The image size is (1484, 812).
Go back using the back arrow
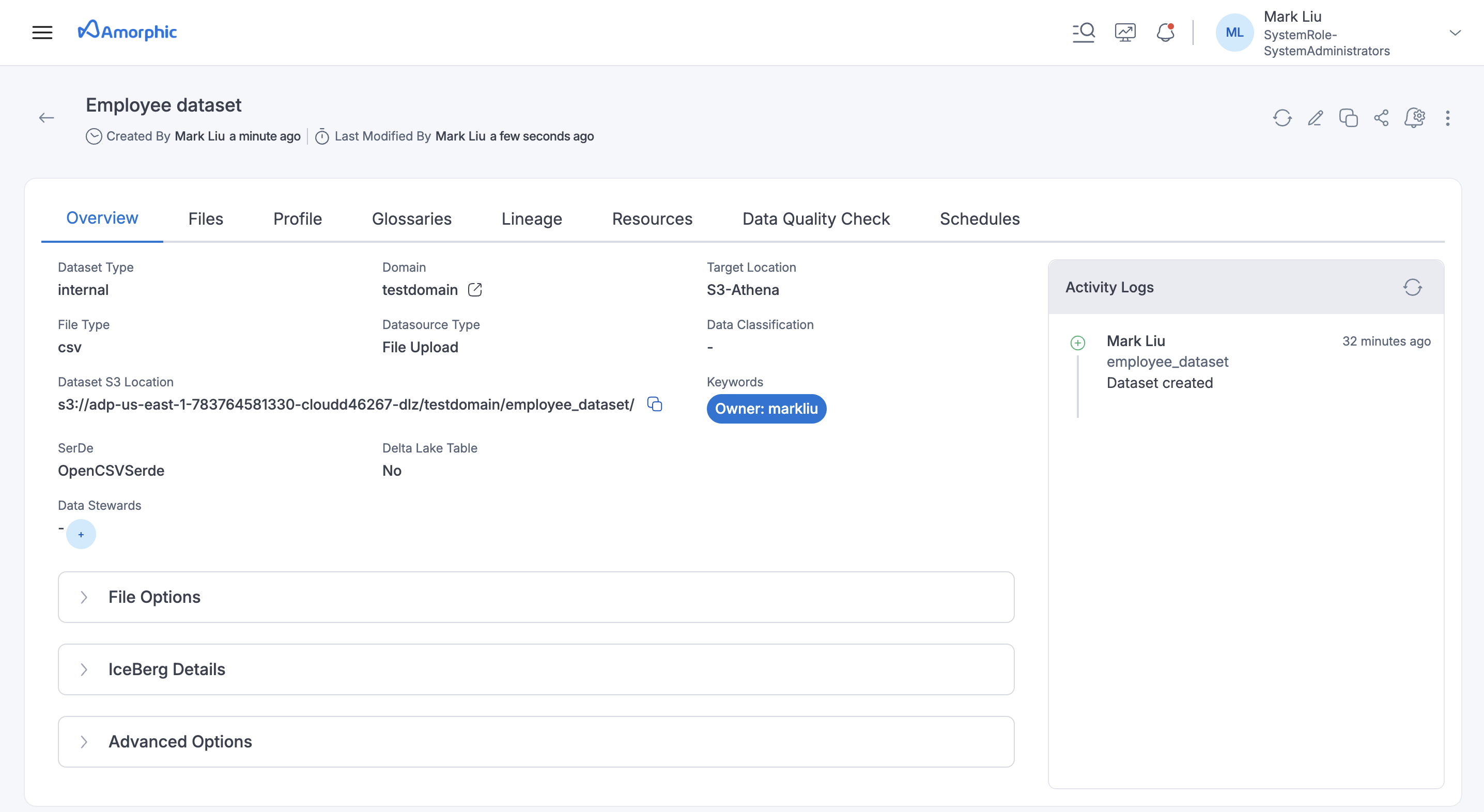47,117
